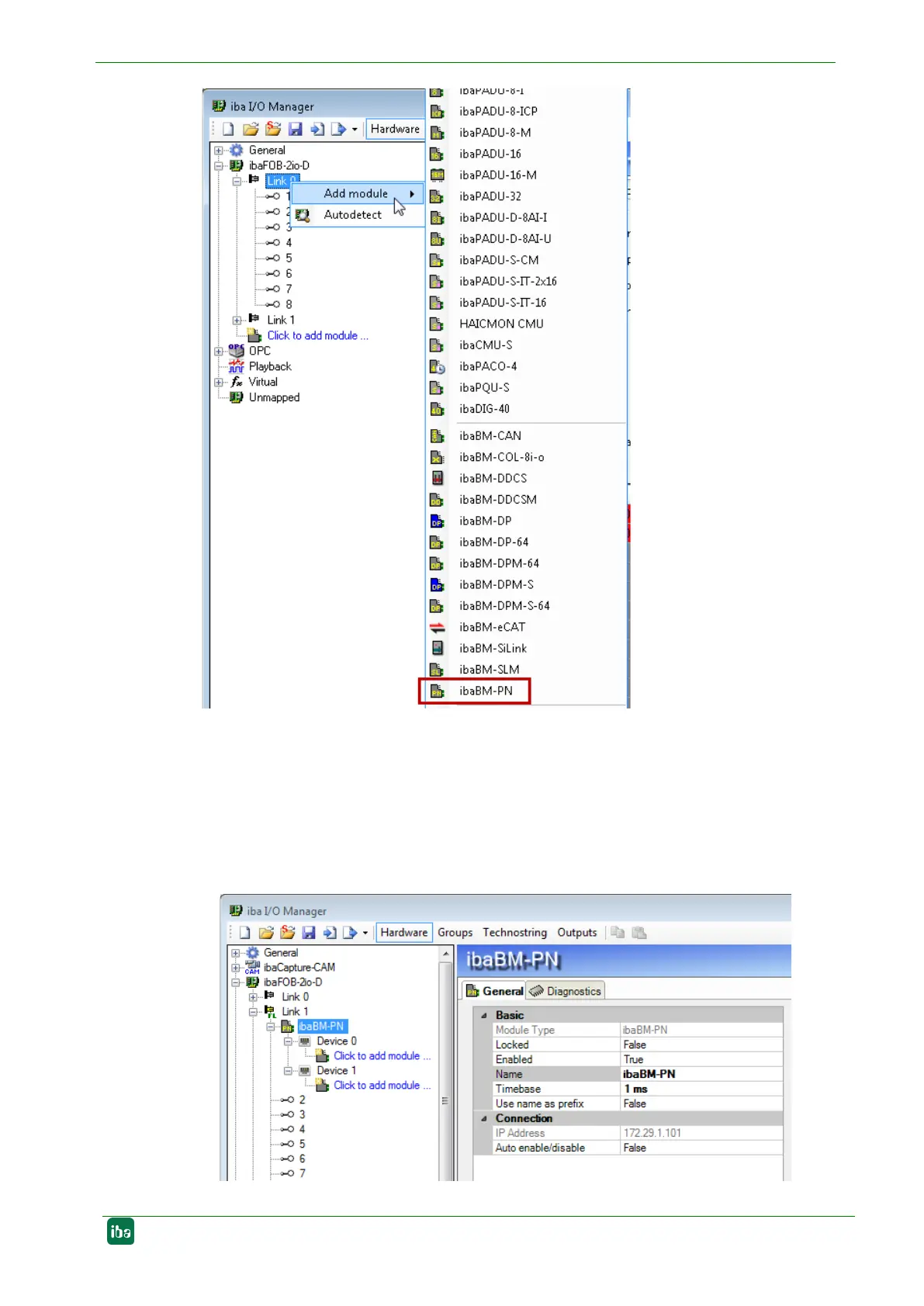Click Open folder icon in the Add module window

point(251,129)
